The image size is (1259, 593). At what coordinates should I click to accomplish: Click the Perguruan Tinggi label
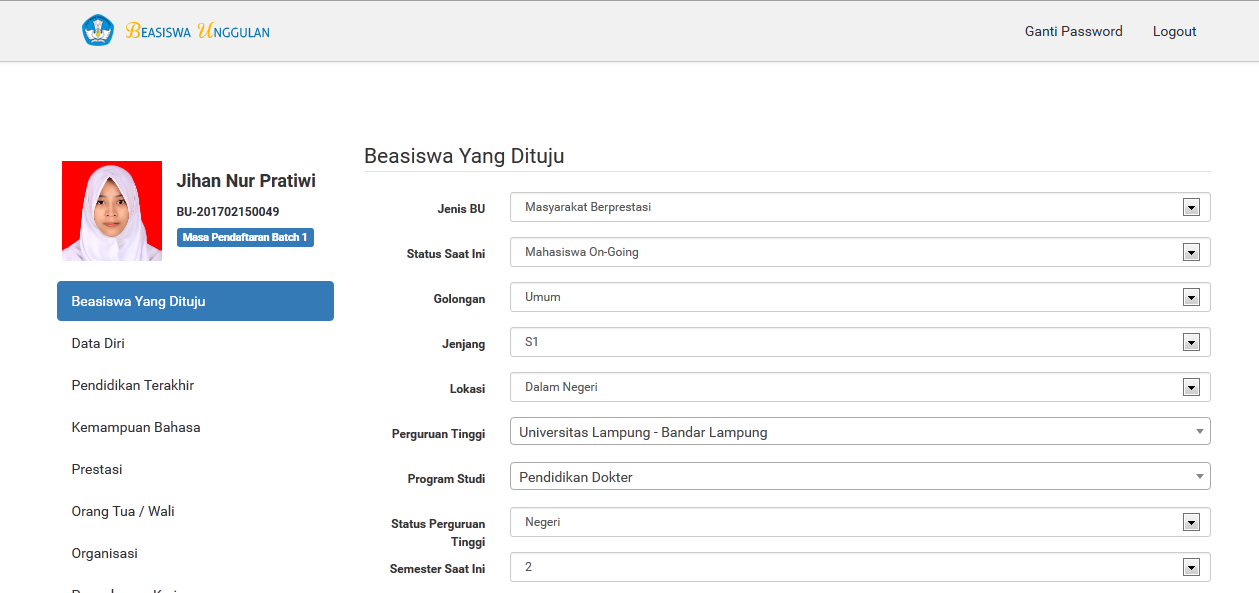438,434
